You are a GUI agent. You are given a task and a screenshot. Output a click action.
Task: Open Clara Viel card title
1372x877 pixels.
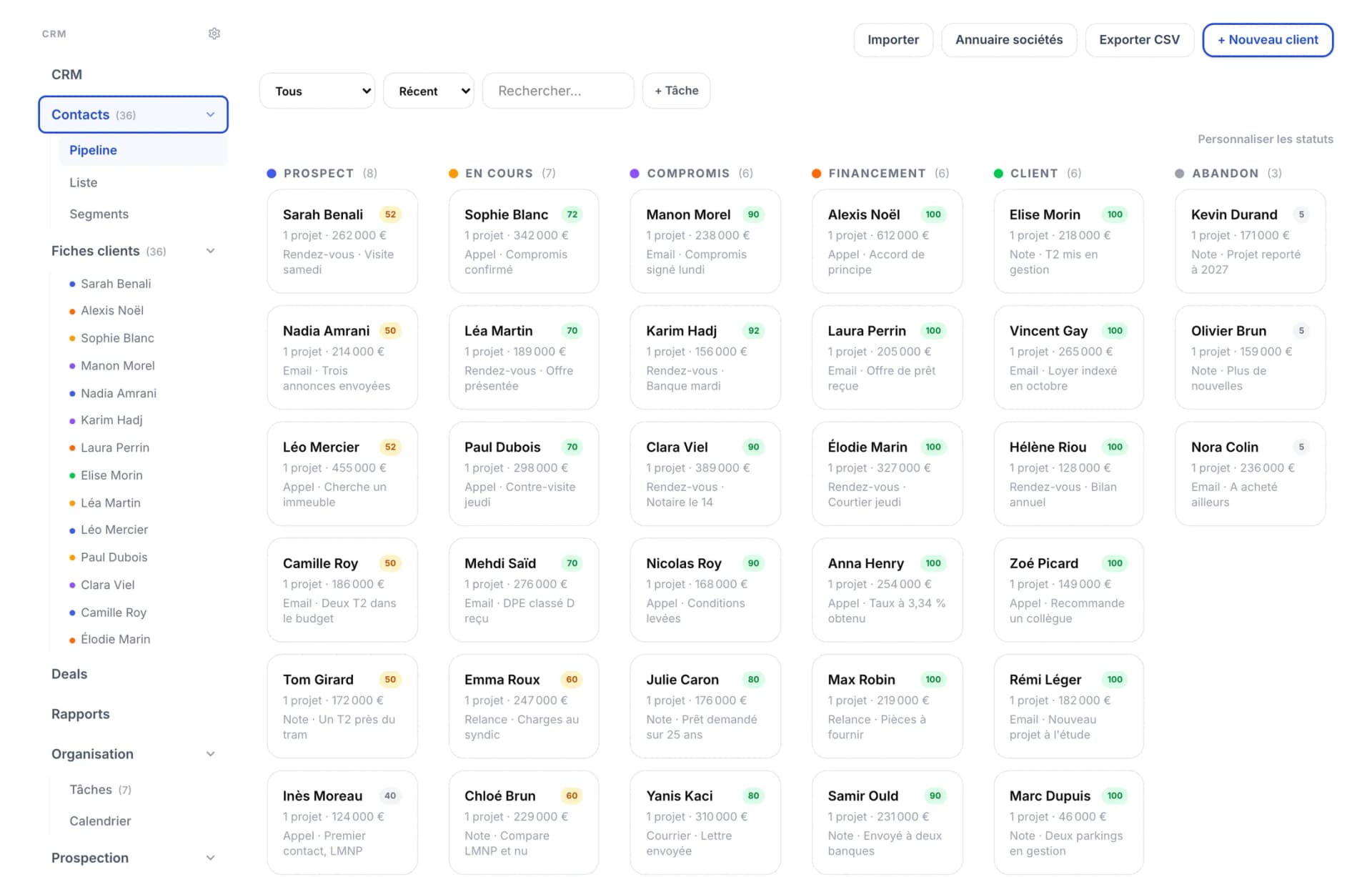[x=677, y=447]
